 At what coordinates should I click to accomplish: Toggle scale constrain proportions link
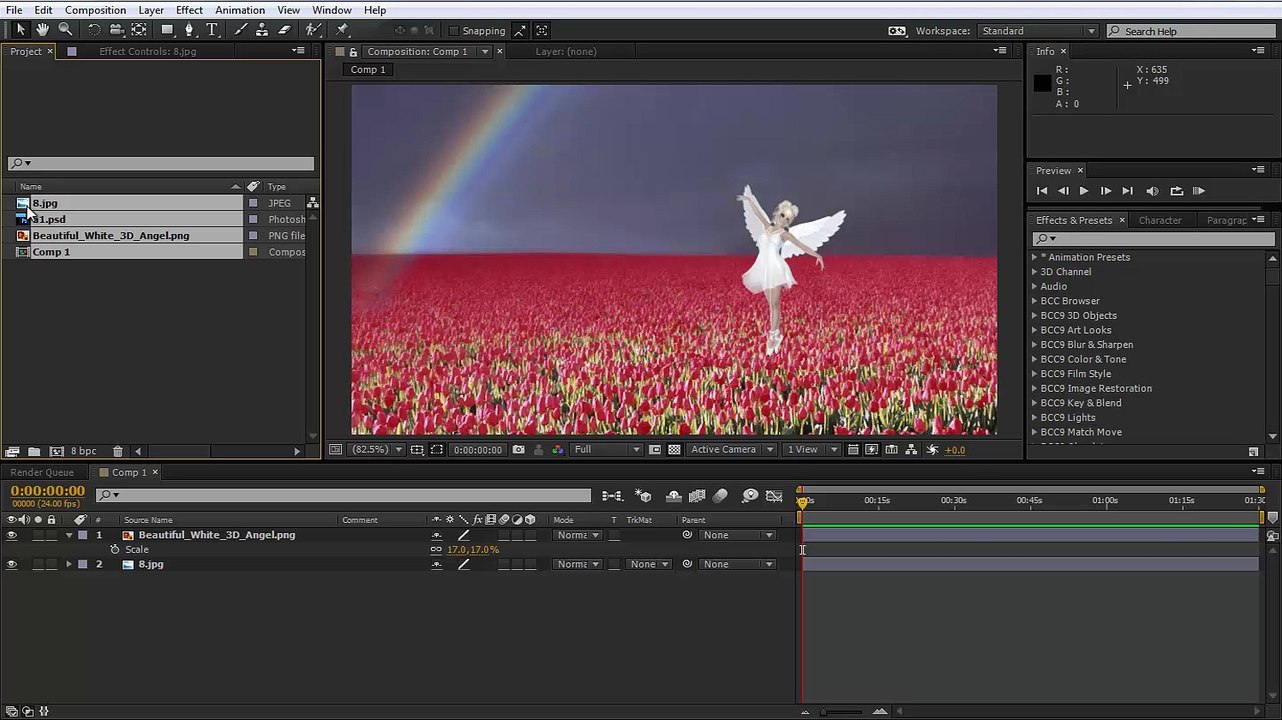click(436, 550)
